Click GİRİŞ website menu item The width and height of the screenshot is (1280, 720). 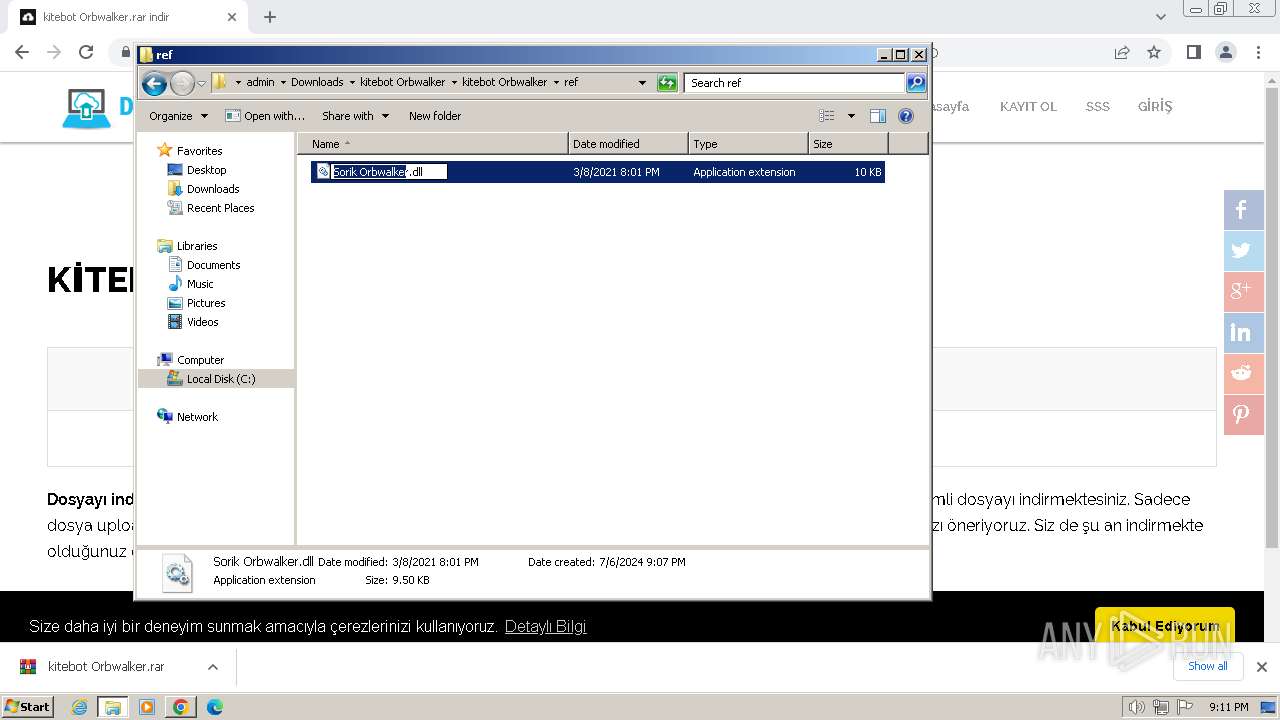[1155, 106]
